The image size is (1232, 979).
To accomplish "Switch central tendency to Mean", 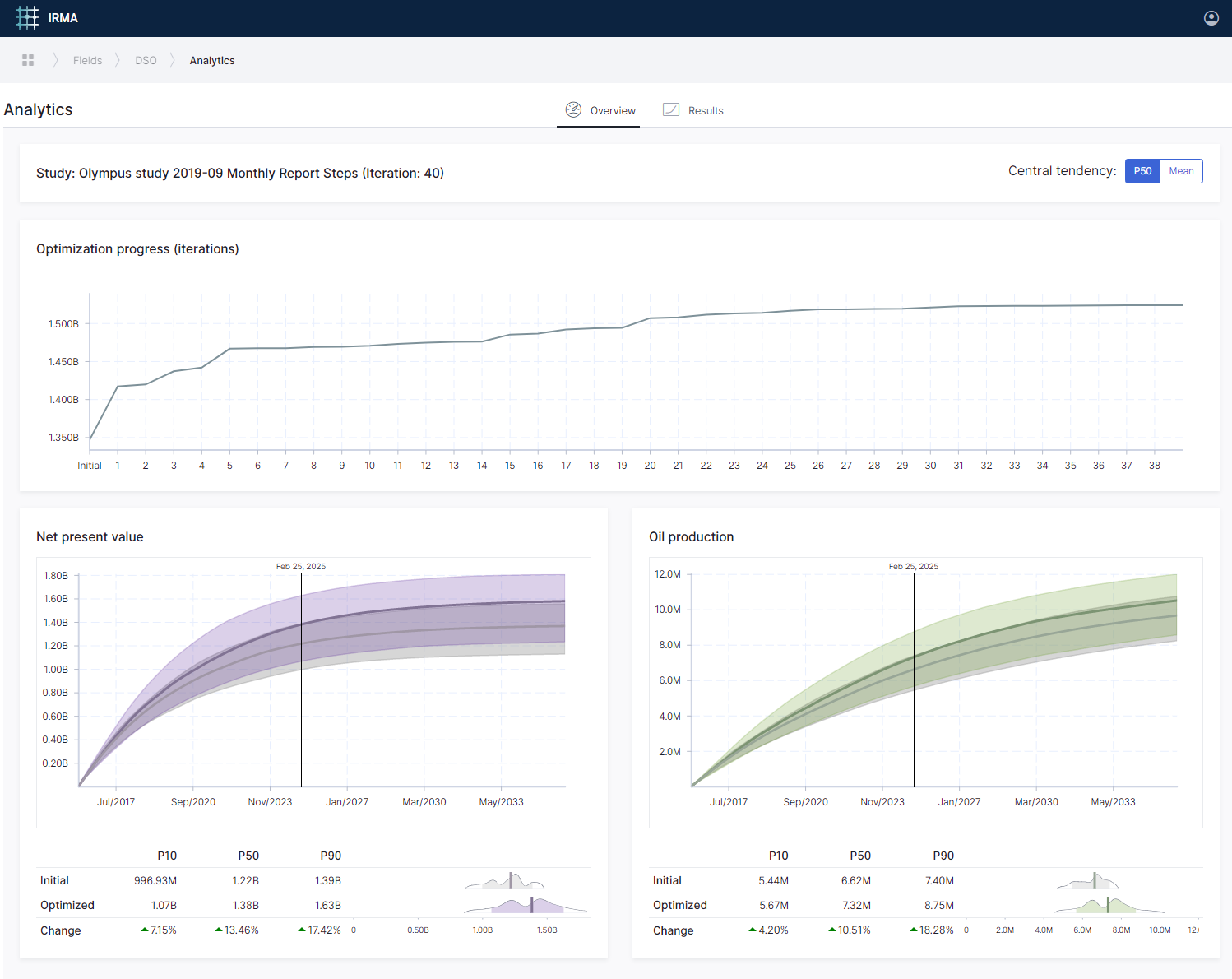I will point(1181,171).
